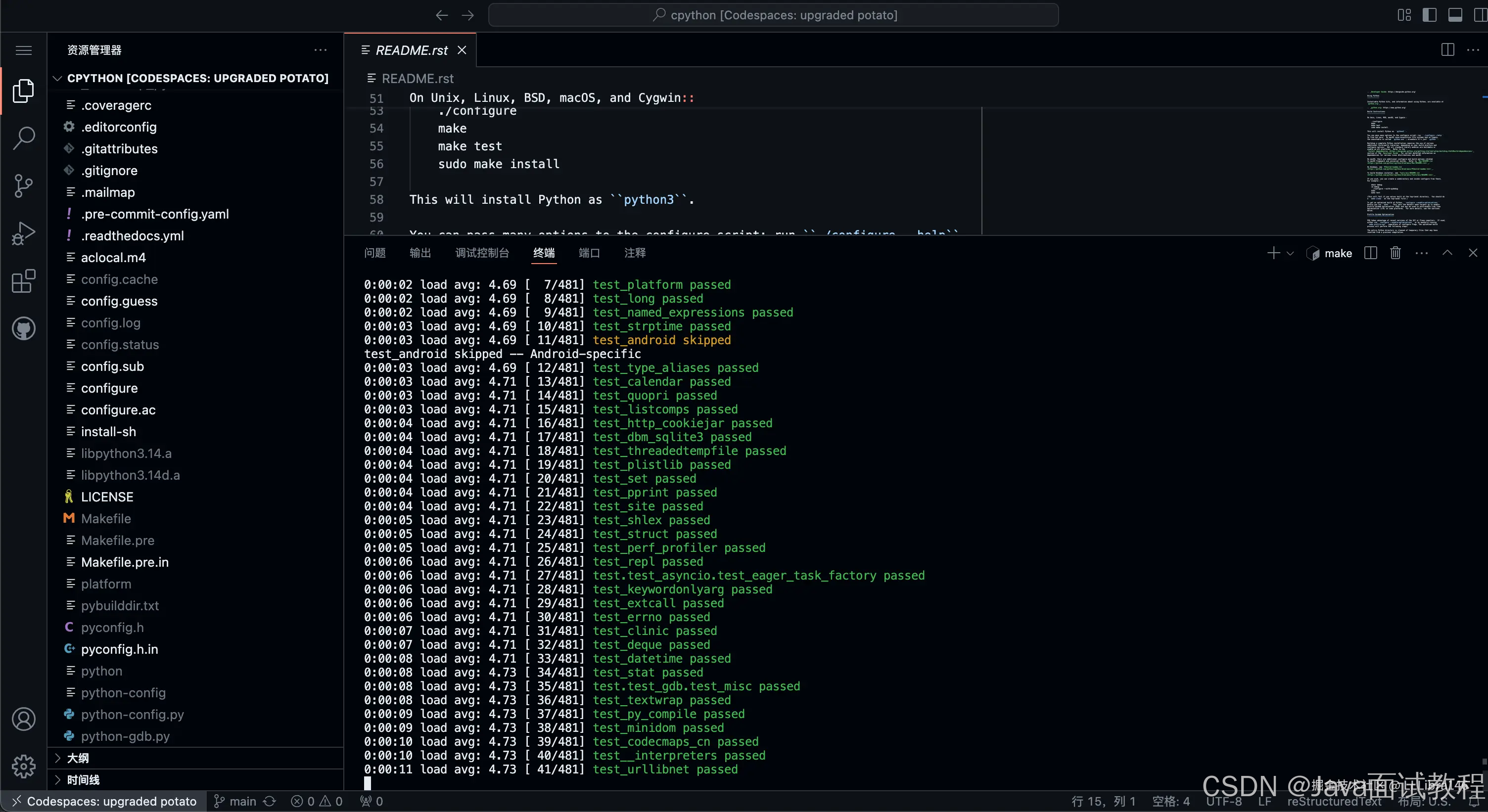Click forwarded ports status item
The image size is (1488, 812).
pyautogui.click(x=372, y=801)
